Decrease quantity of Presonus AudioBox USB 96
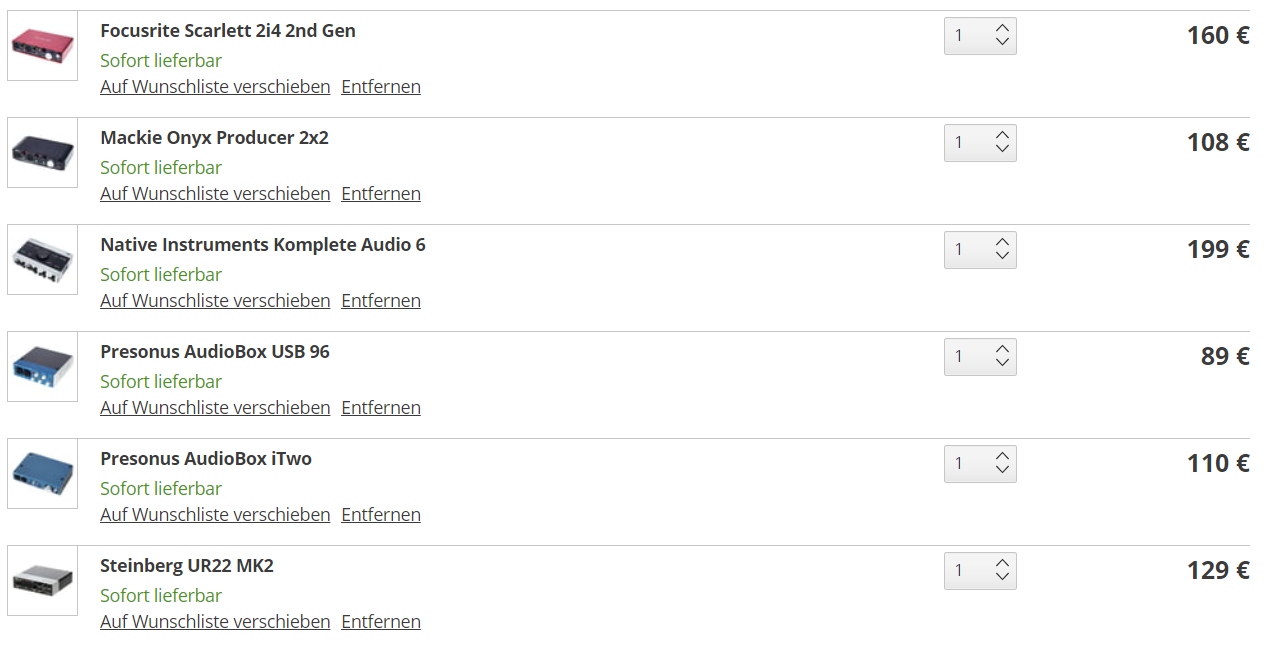The height and width of the screenshot is (647, 1274). pyautogui.click(x=1002, y=364)
